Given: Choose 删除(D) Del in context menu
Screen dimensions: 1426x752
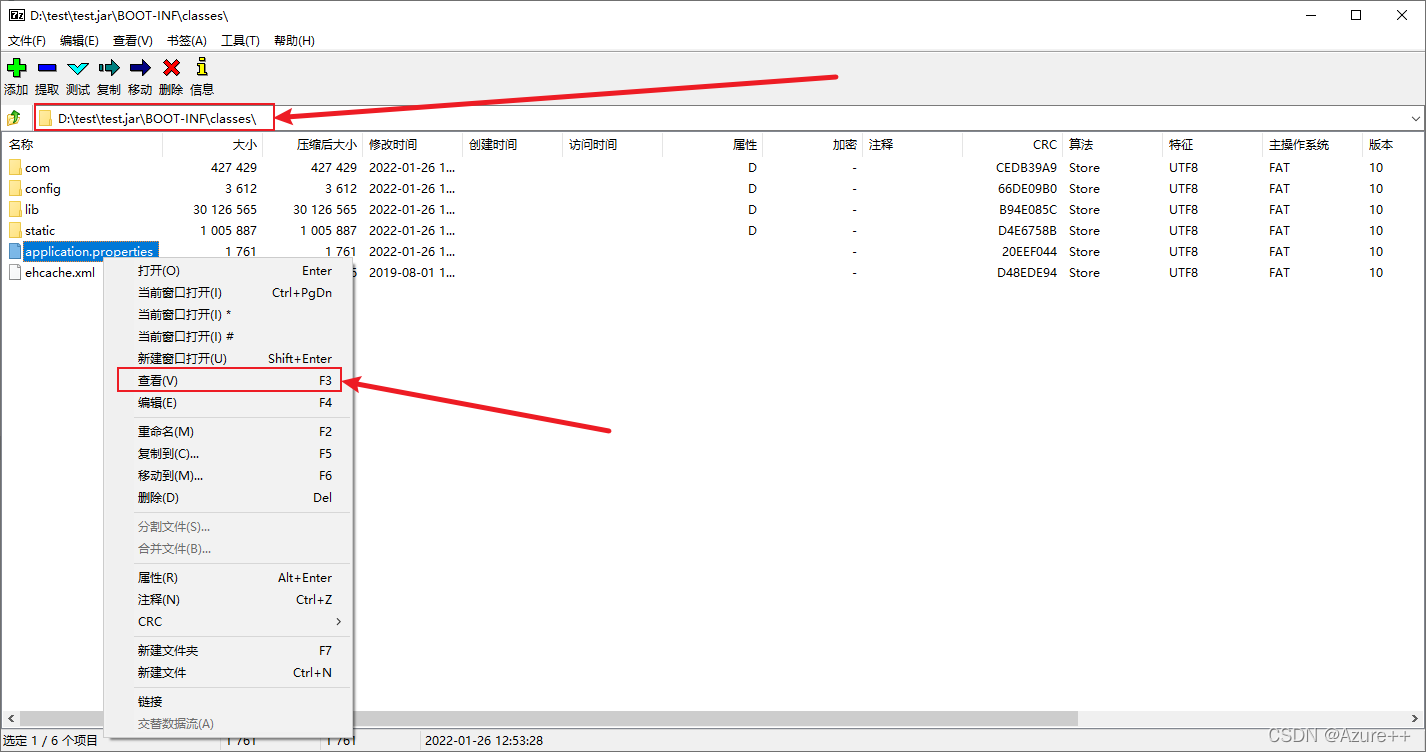Looking at the screenshot, I should click(228, 498).
